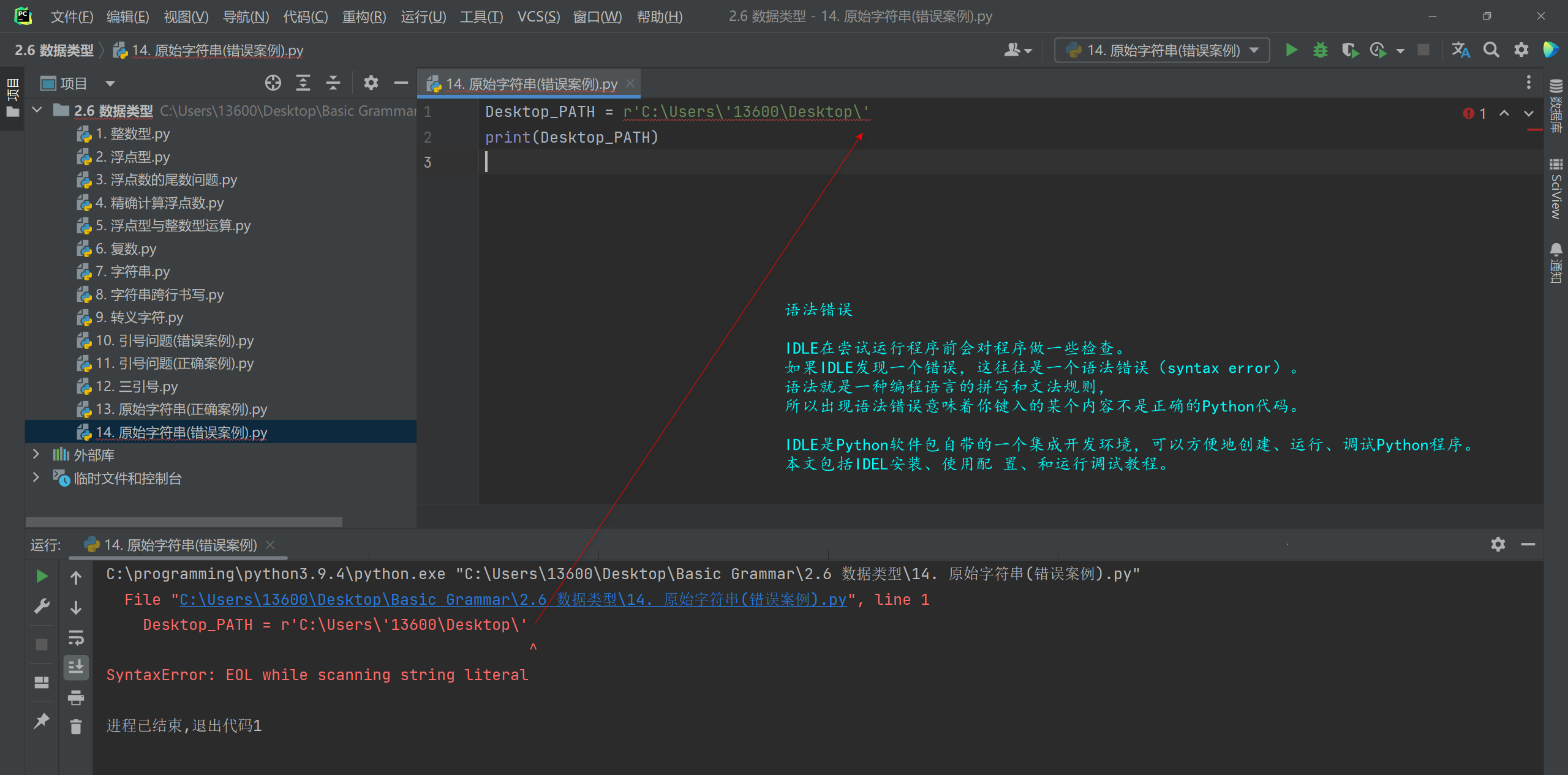1568x775 pixels.
Task: Toggle scroll to end in console
Action: (x=76, y=667)
